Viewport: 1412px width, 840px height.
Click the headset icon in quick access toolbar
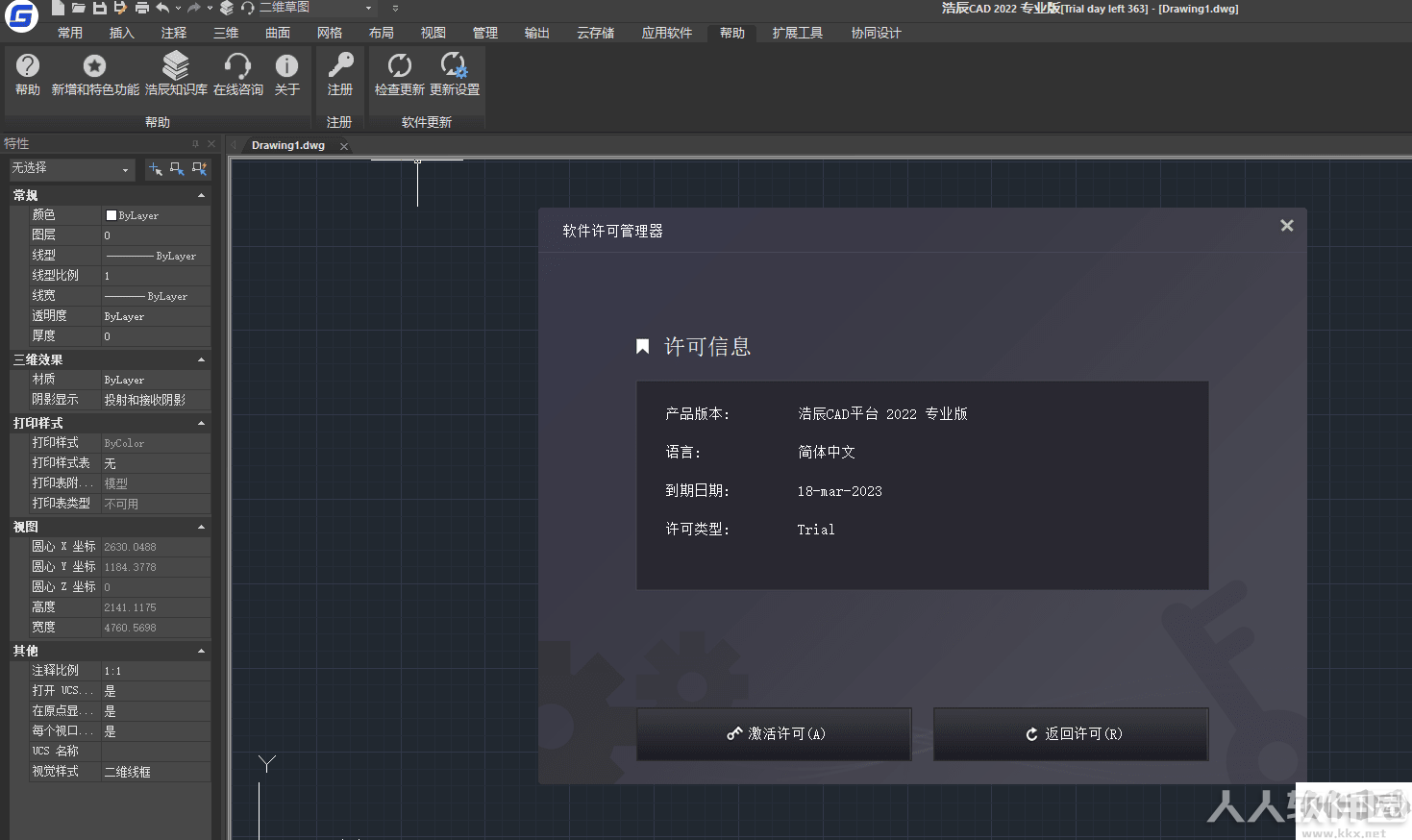click(x=248, y=8)
